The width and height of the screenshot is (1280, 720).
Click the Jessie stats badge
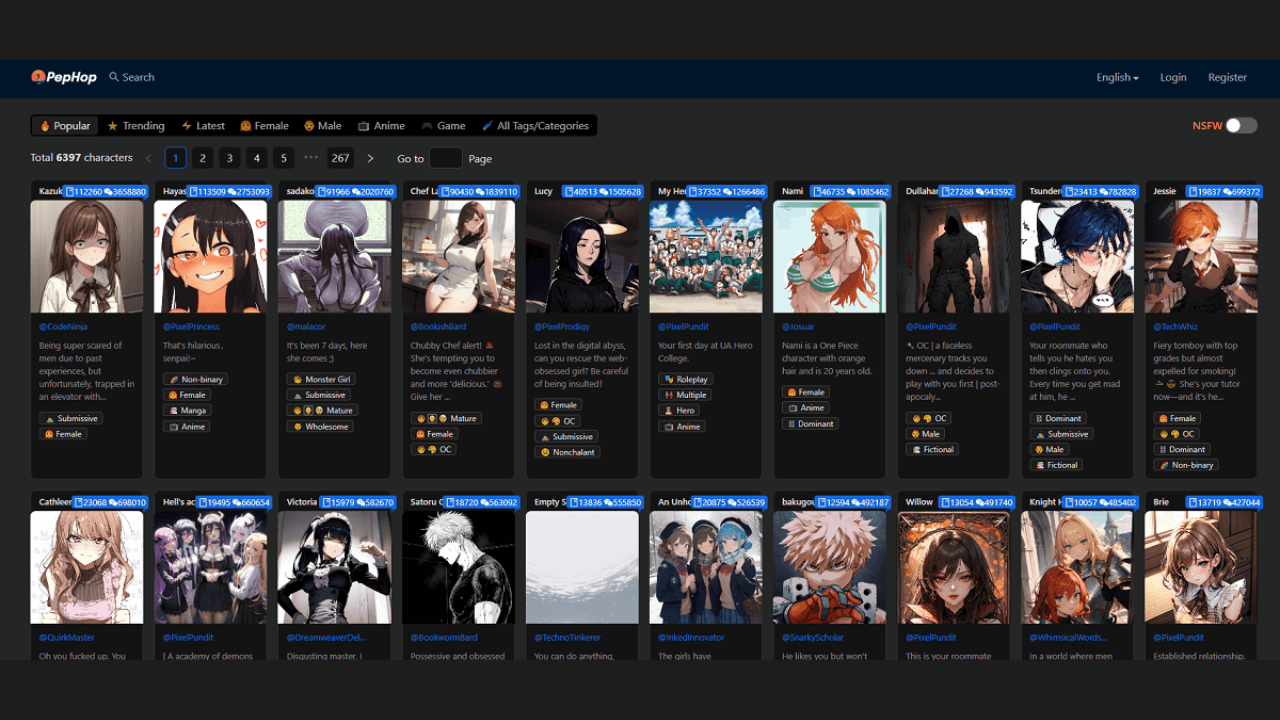coord(1224,191)
